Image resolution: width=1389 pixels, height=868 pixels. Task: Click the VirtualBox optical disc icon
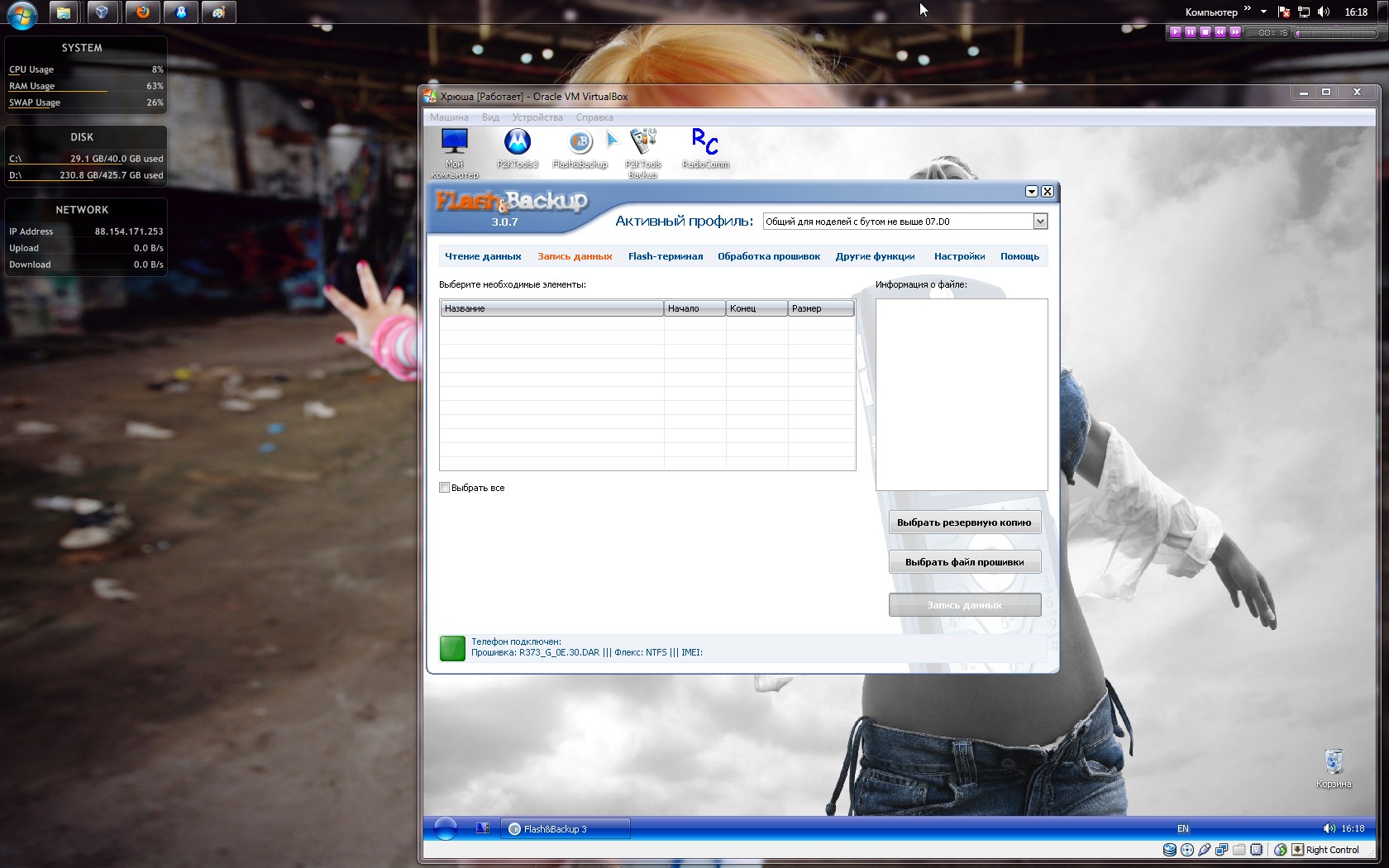tap(1187, 850)
